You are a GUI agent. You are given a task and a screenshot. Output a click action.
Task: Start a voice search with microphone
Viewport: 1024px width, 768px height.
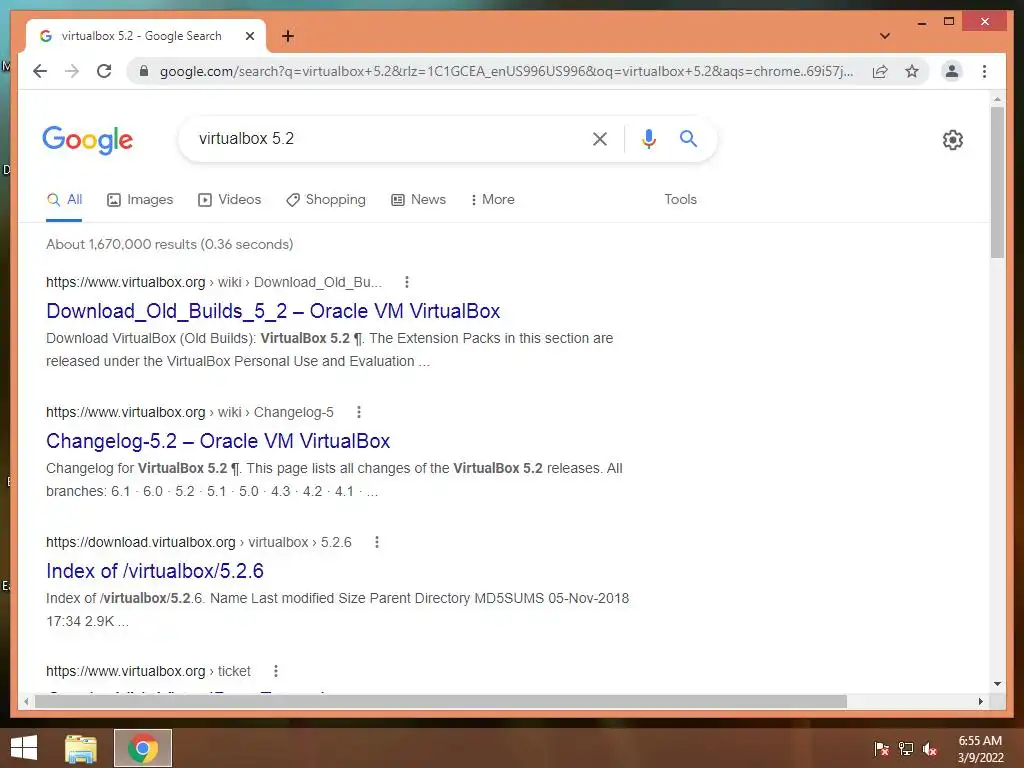[x=648, y=138]
